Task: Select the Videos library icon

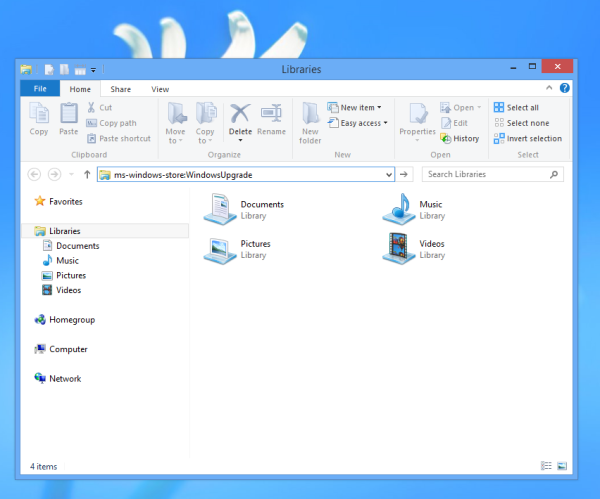Action: 399,249
